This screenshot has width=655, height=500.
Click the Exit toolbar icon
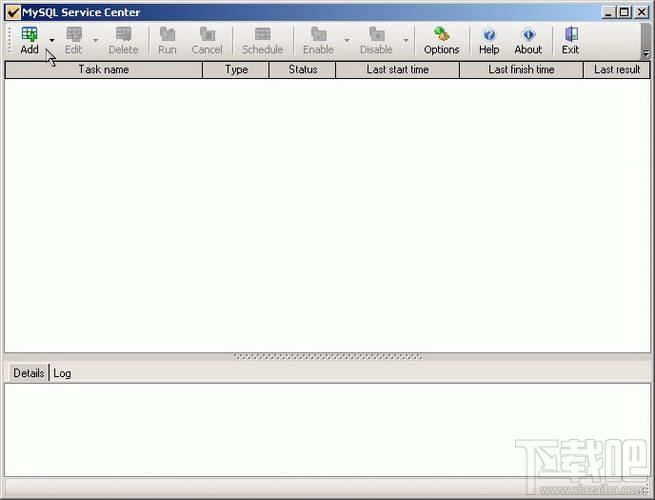click(570, 40)
